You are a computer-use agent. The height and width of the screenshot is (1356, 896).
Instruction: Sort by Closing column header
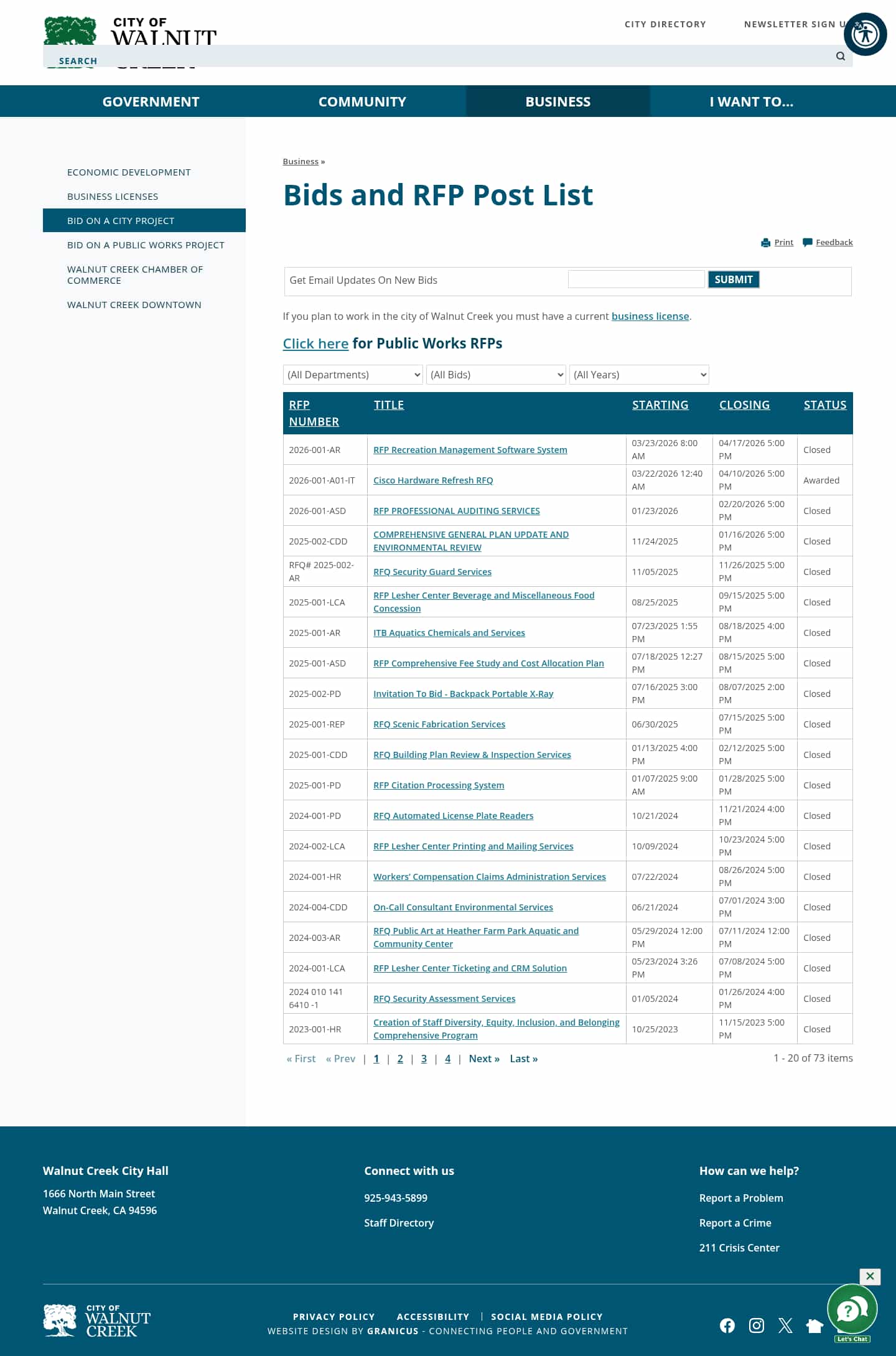point(744,405)
